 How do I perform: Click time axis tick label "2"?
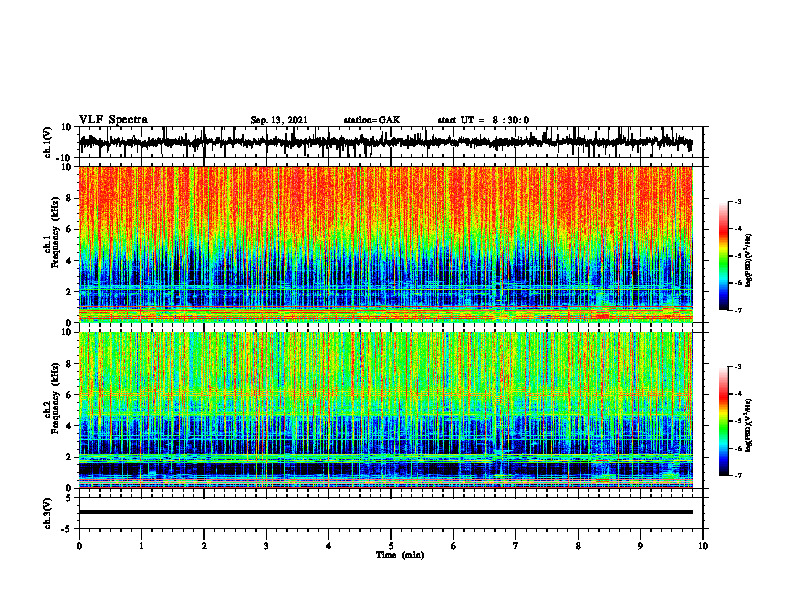204,546
